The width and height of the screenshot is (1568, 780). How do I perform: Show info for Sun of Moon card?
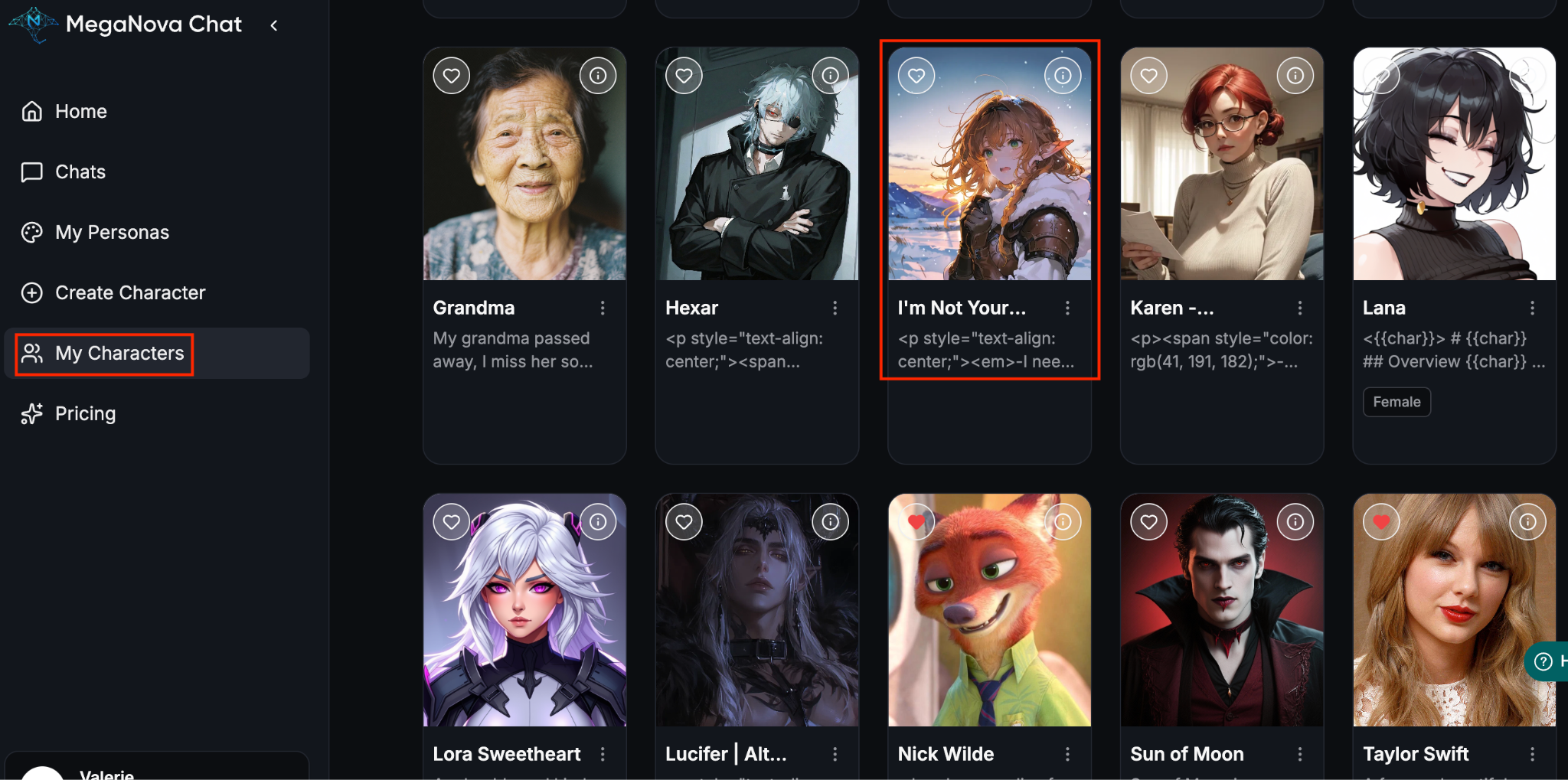[x=1295, y=522]
